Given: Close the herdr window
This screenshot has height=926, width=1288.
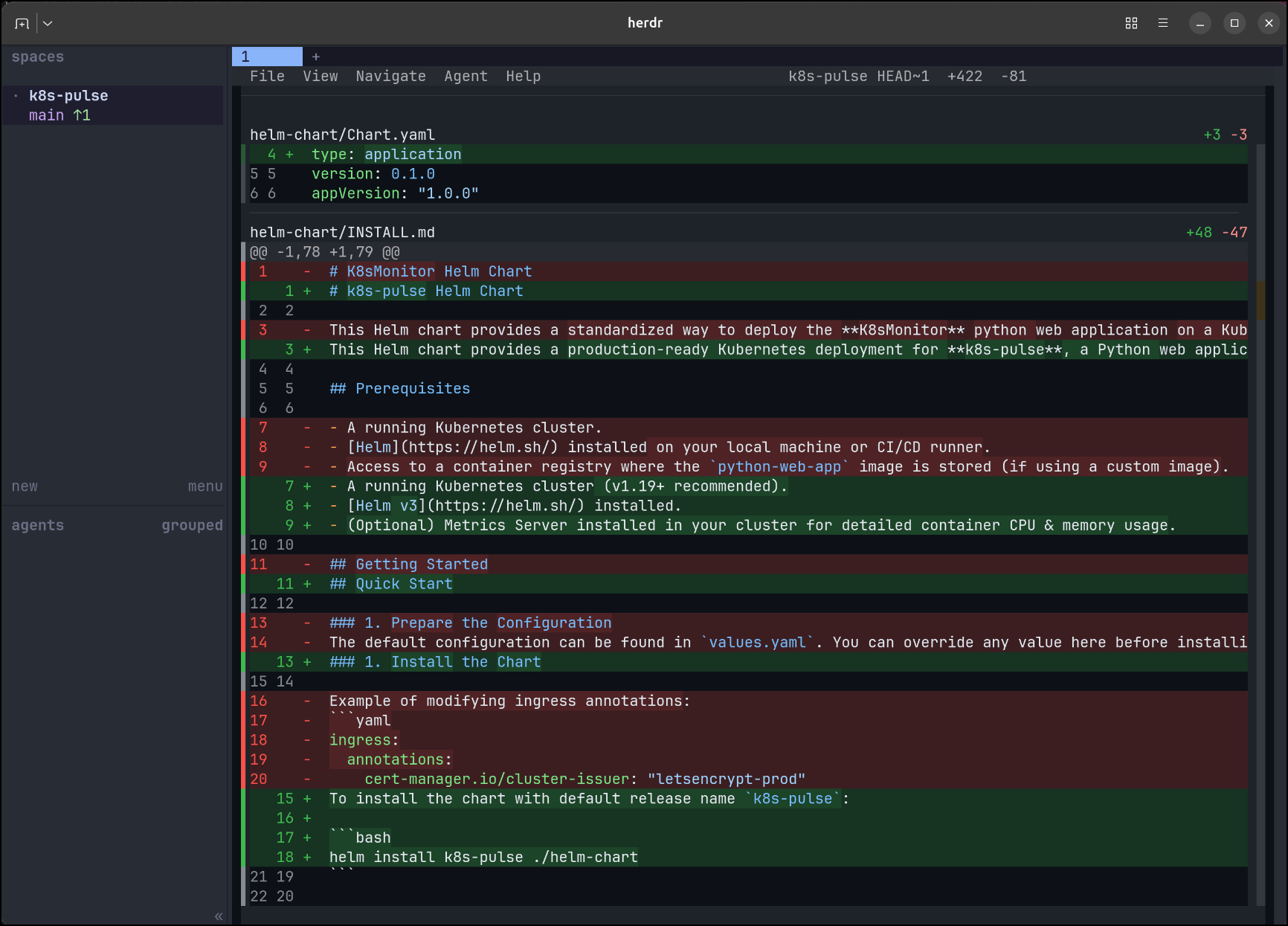Looking at the screenshot, I should tap(1269, 23).
